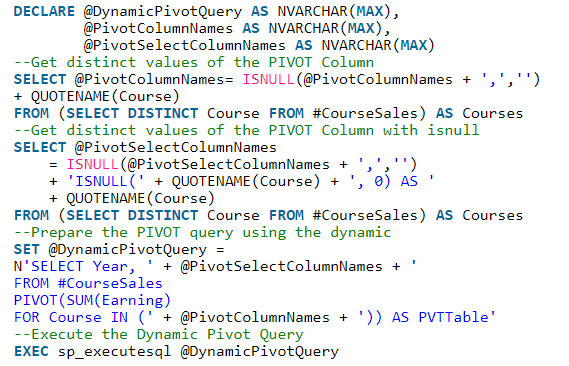Image resolution: width=569 pixels, height=366 pixels.
Task: Click the first pink ISNULL function
Action: tap(269, 79)
